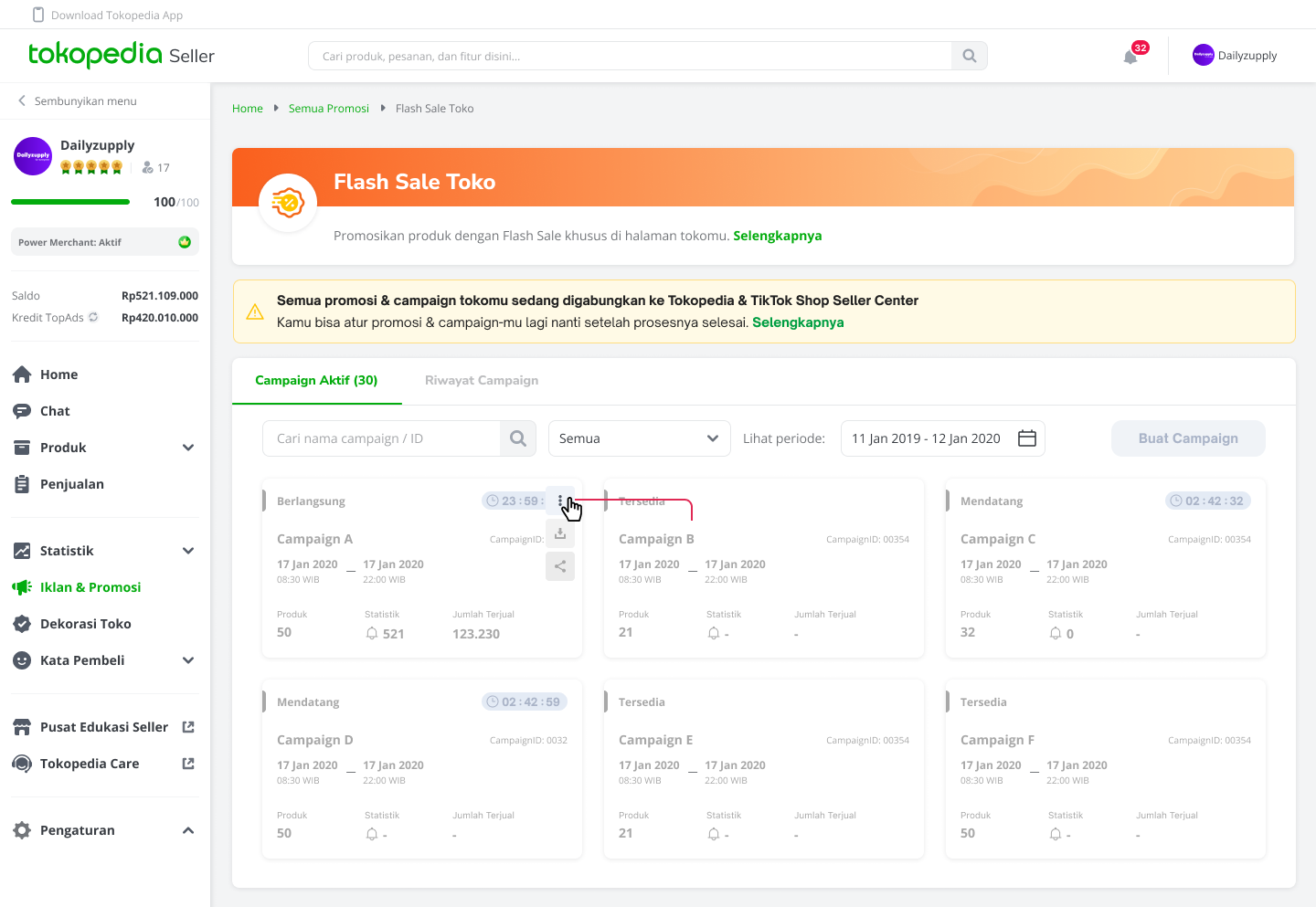Click the calendar icon in period field
The image size is (1316, 907).
click(x=1026, y=438)
